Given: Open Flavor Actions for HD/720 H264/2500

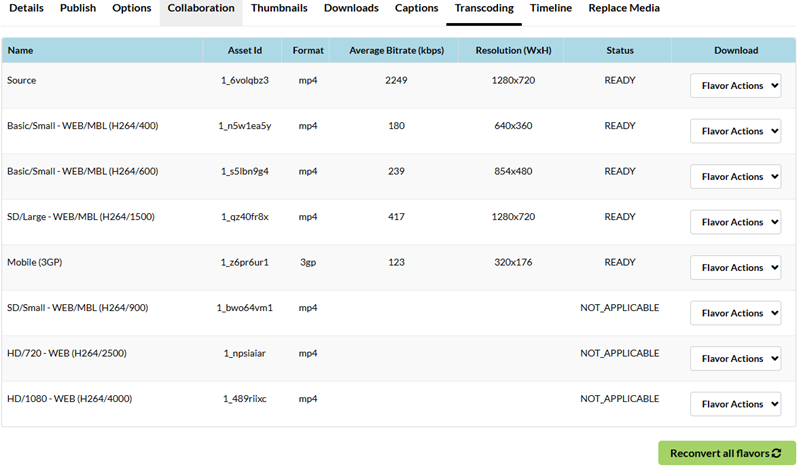Looking at the screenshot, I should [x=735, y=358].
